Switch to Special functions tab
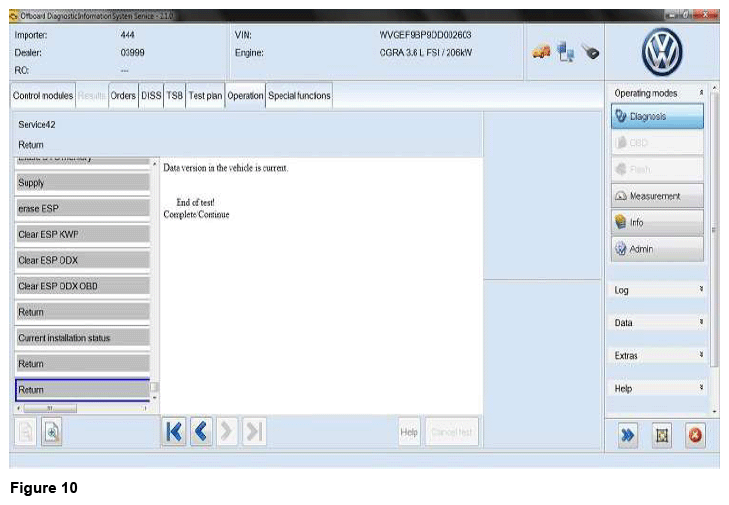729x505 pixels. pos(299,96)
